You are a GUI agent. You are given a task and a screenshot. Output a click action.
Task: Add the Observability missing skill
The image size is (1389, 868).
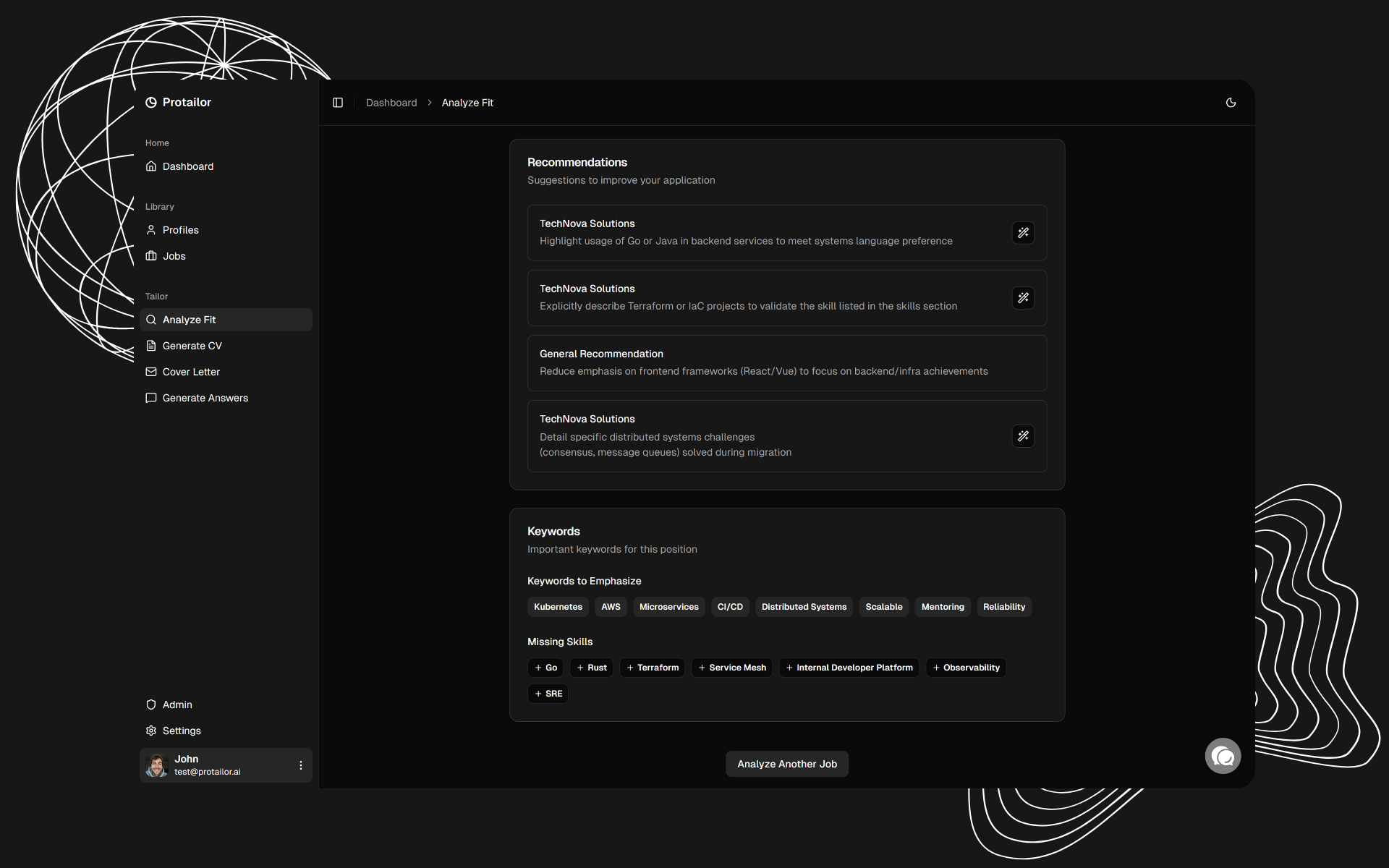(x=966, y=668)
